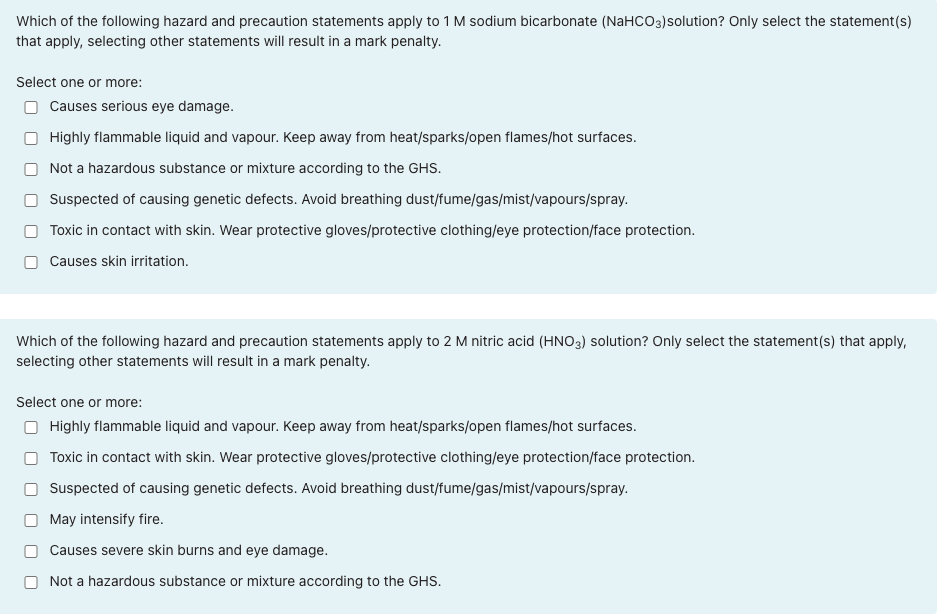Tick 'Not a hazardous substance' for sodium bicarbonate
942x615 pixels.
31,169
